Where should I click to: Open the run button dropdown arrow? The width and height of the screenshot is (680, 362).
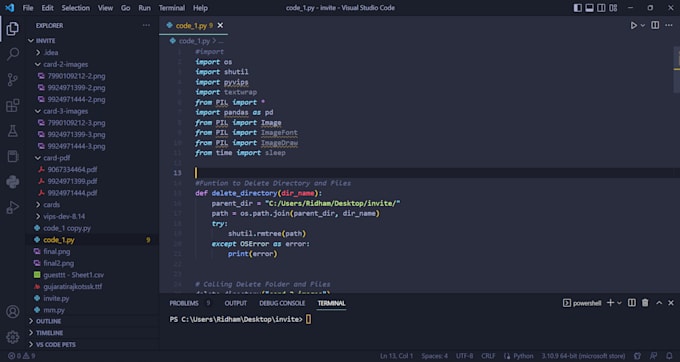tap(643, 26)
